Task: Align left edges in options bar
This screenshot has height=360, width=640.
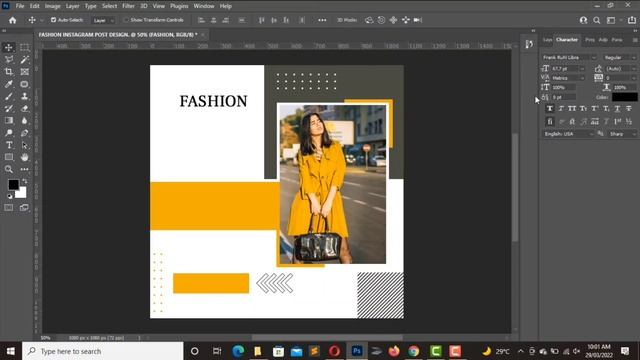Action: (201, 20)
